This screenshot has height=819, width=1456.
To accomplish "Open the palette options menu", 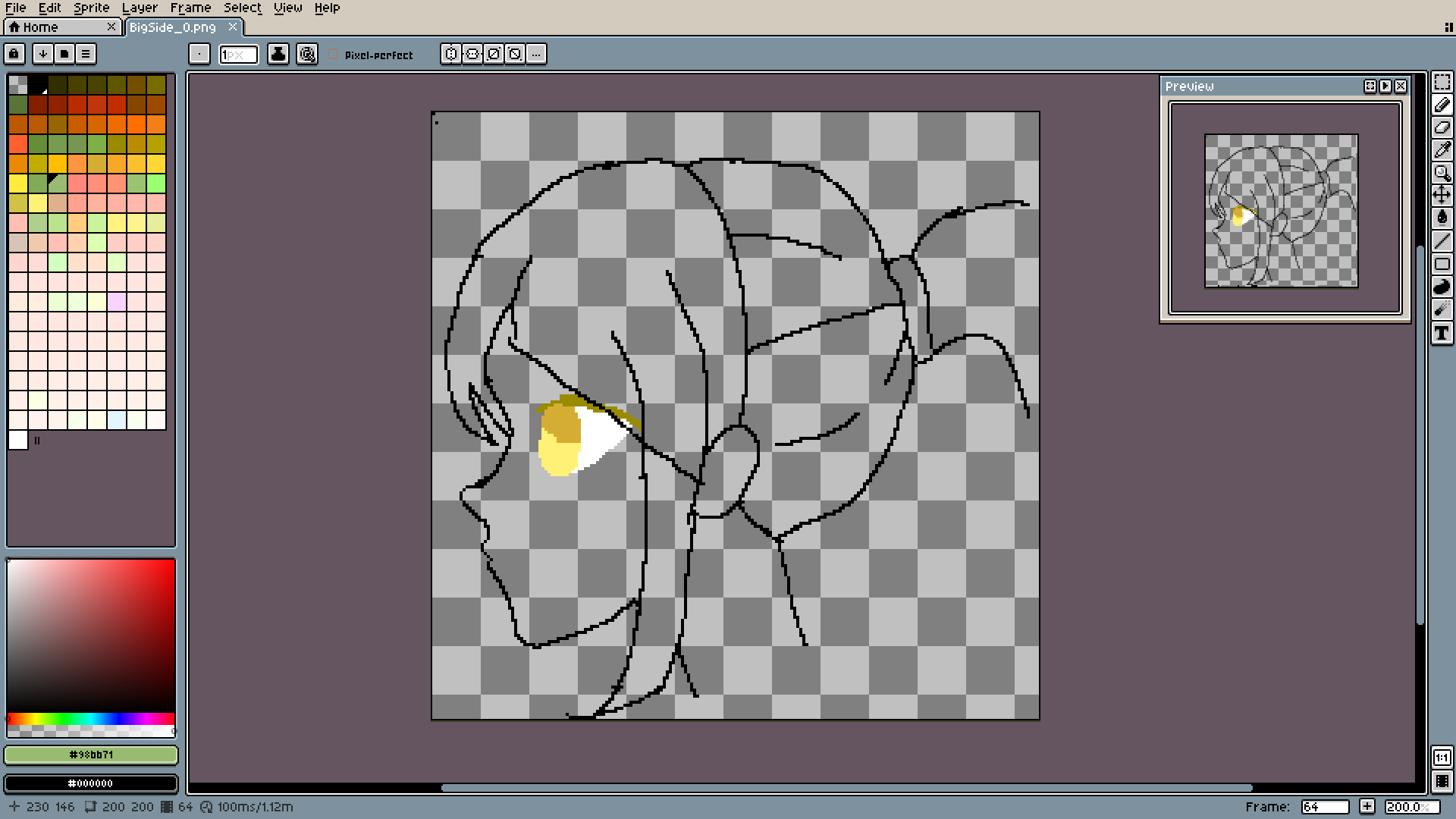I will [86, 54].
